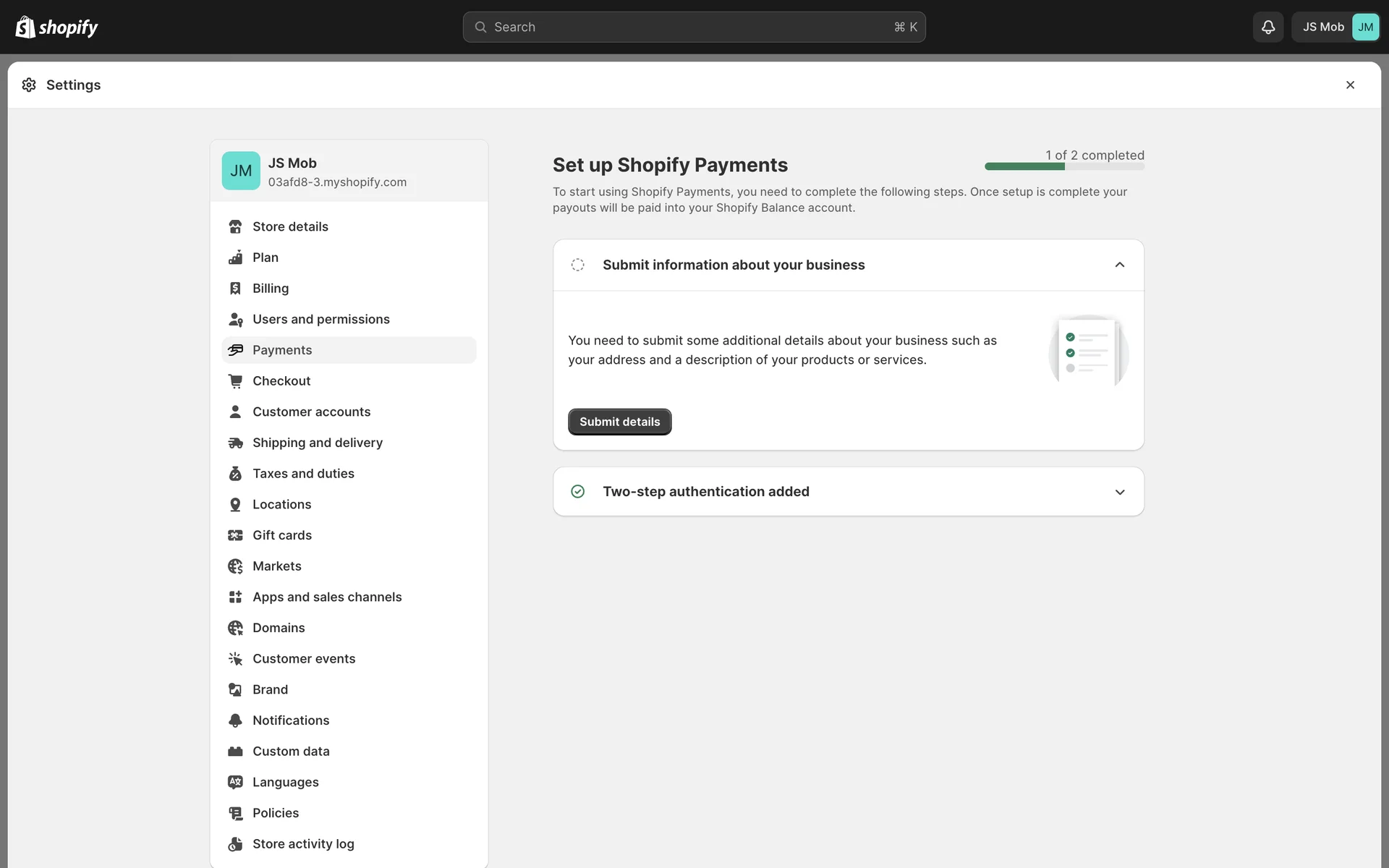Click the Shipping and delivery truck icon
This screenshot has width=1389, height=868.
235,443
